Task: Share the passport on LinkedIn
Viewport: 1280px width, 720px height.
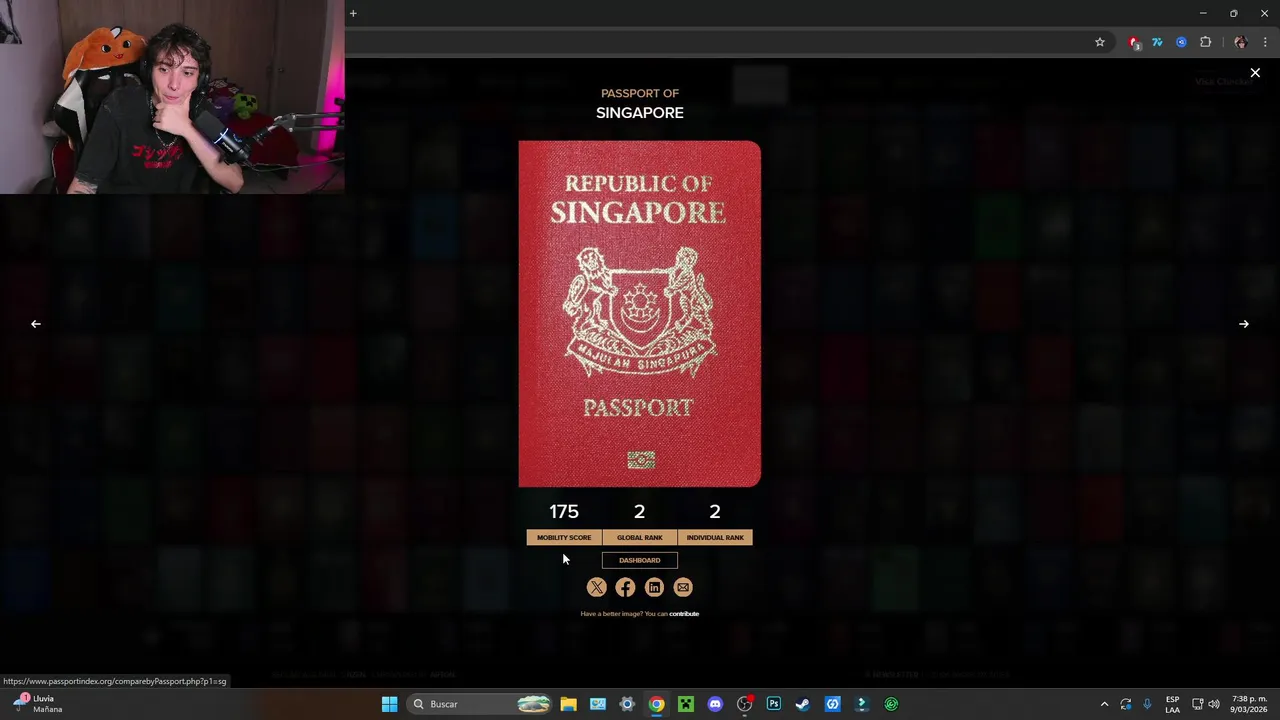Action: pos(654,587)
